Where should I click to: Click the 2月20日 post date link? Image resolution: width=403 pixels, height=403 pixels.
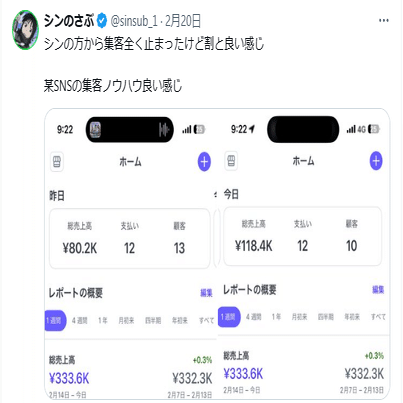pyautogui.click(x=183, y=21)
